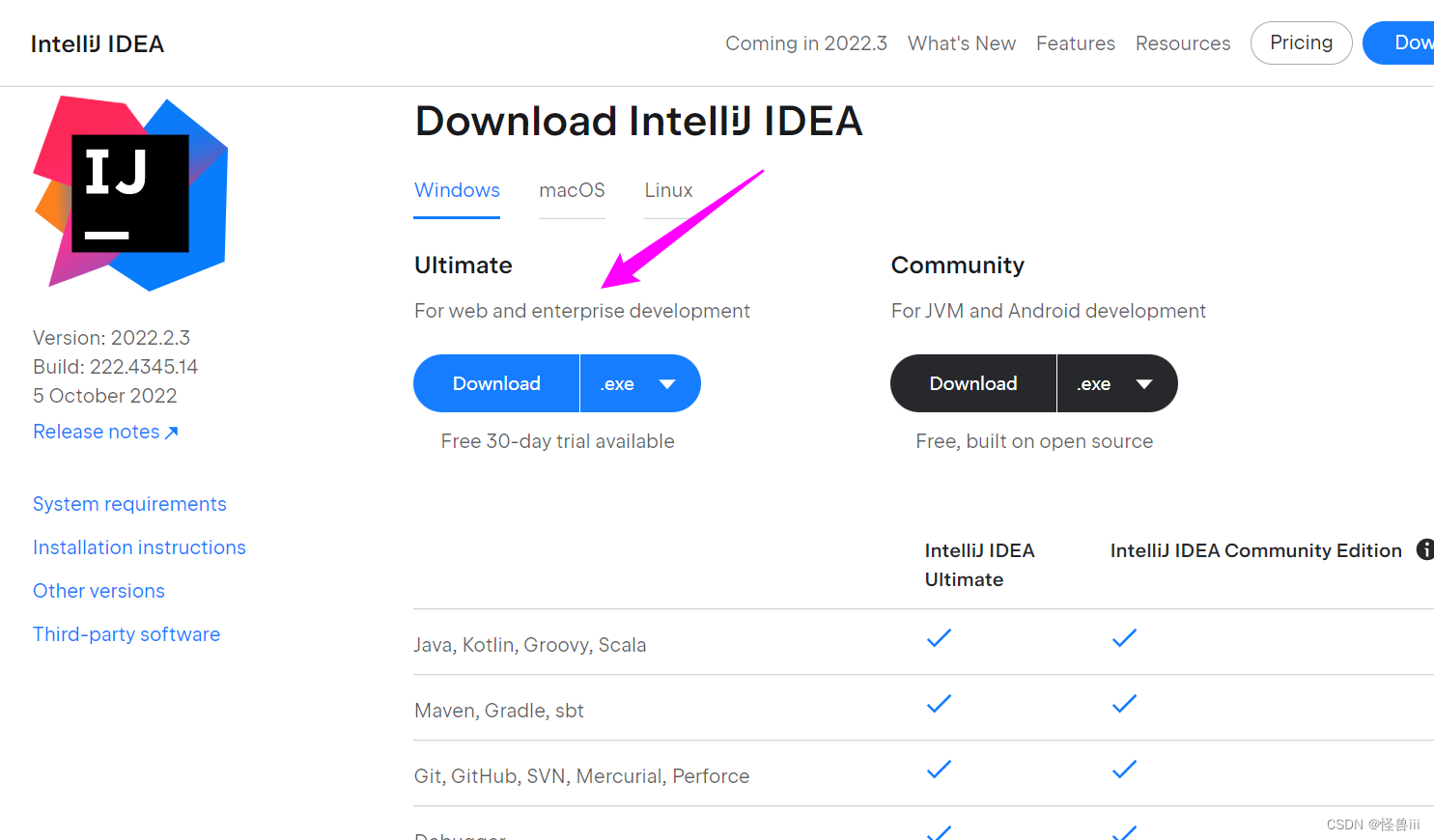Click the Download IntelliJ IDEA heading
The height and width of the screenshot is (840, 1434).
pyautogui.click(x=638, y=122)
